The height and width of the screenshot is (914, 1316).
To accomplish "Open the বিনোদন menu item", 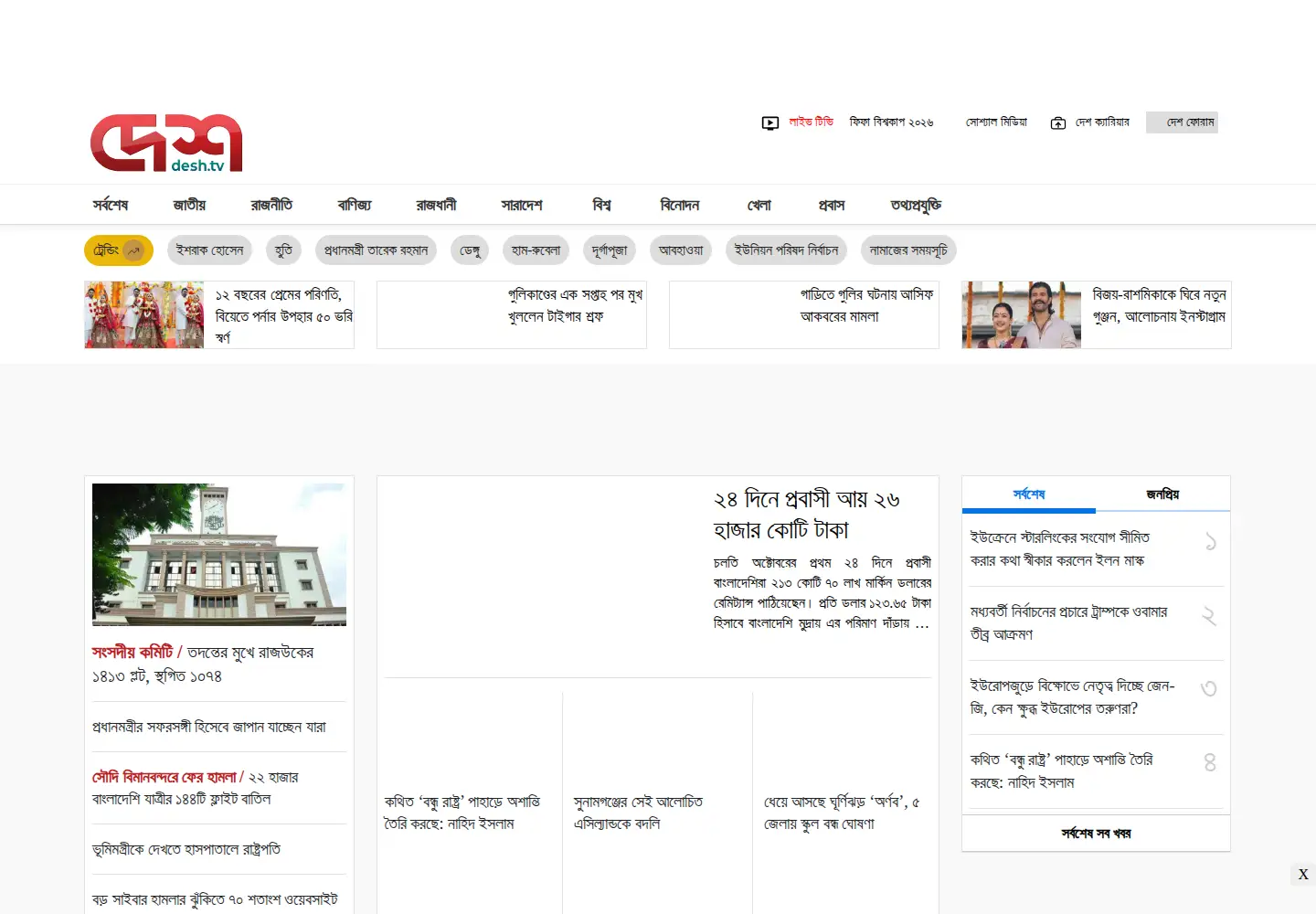I will pyautogui.click(x=680, y=205).
